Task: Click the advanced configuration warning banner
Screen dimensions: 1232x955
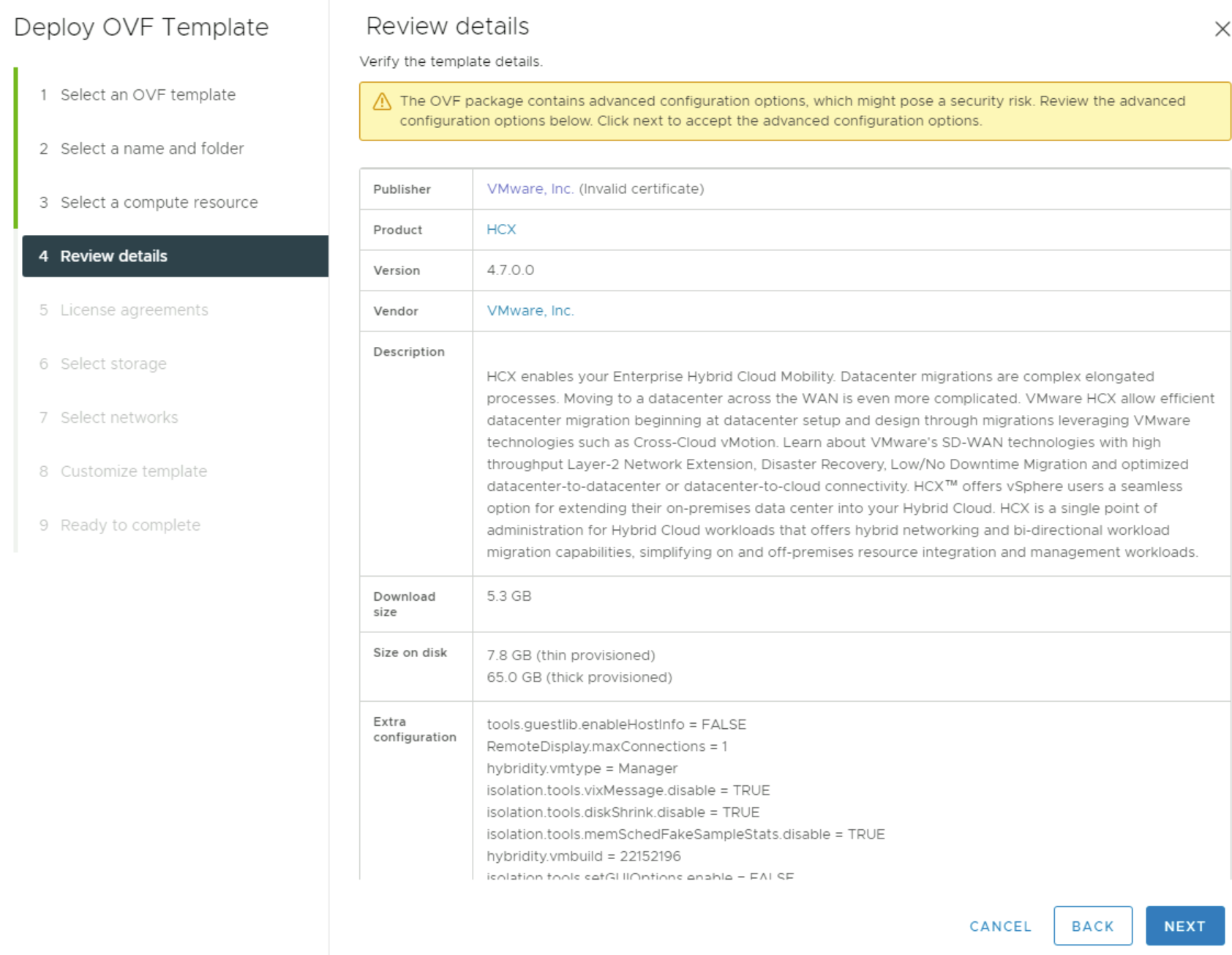Action: [x=794, y=111]
